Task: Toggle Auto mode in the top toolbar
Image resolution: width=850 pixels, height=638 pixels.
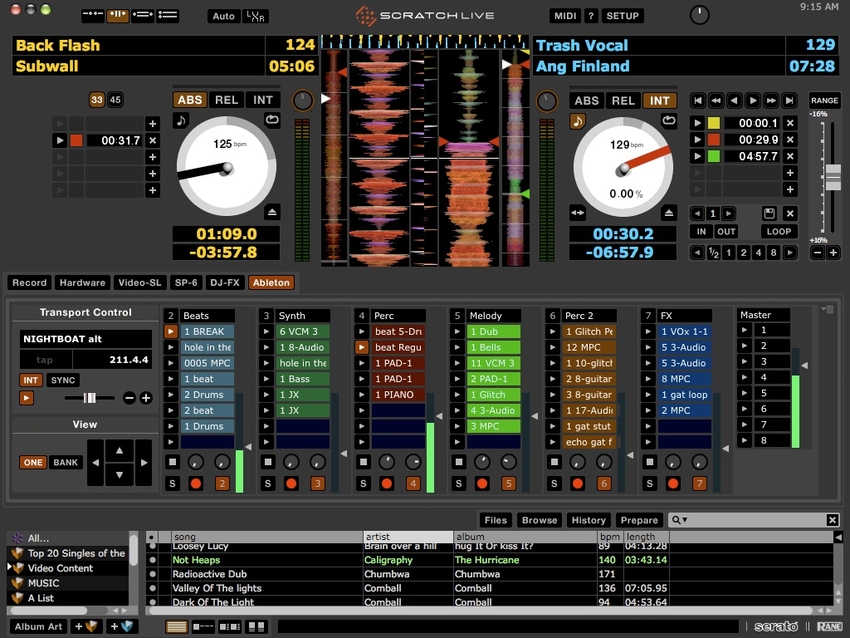Action: click(223, 16)
